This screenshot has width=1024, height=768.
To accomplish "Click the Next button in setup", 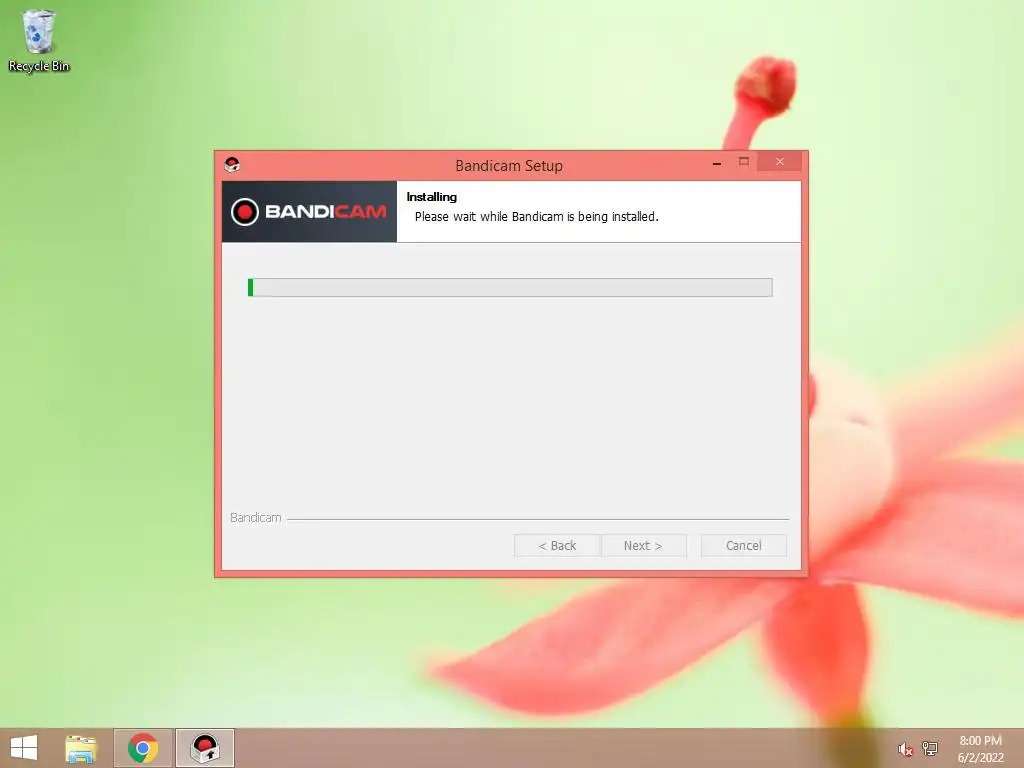I will coord(643,545).
